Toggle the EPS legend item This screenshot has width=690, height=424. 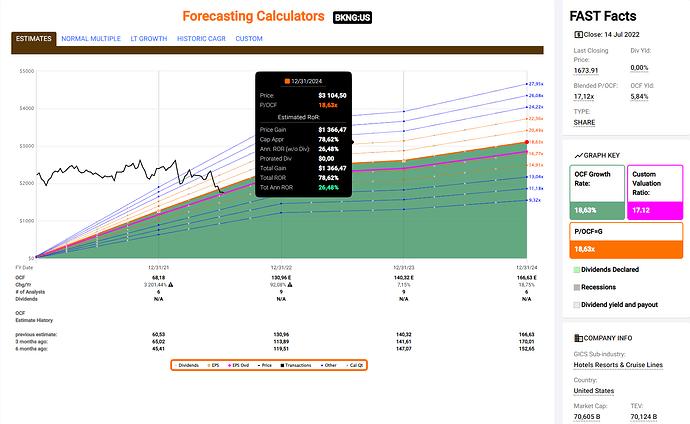click(x=213, y=365)
